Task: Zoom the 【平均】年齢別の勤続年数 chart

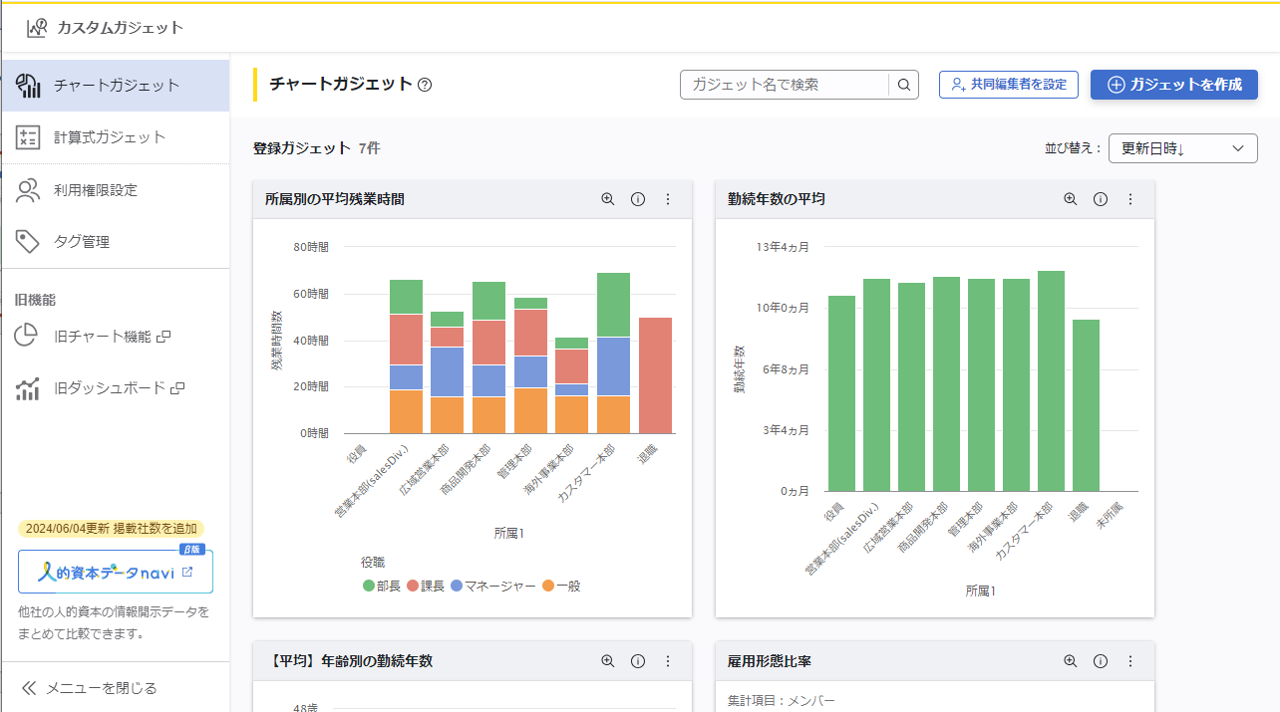Action: [608, 661]
